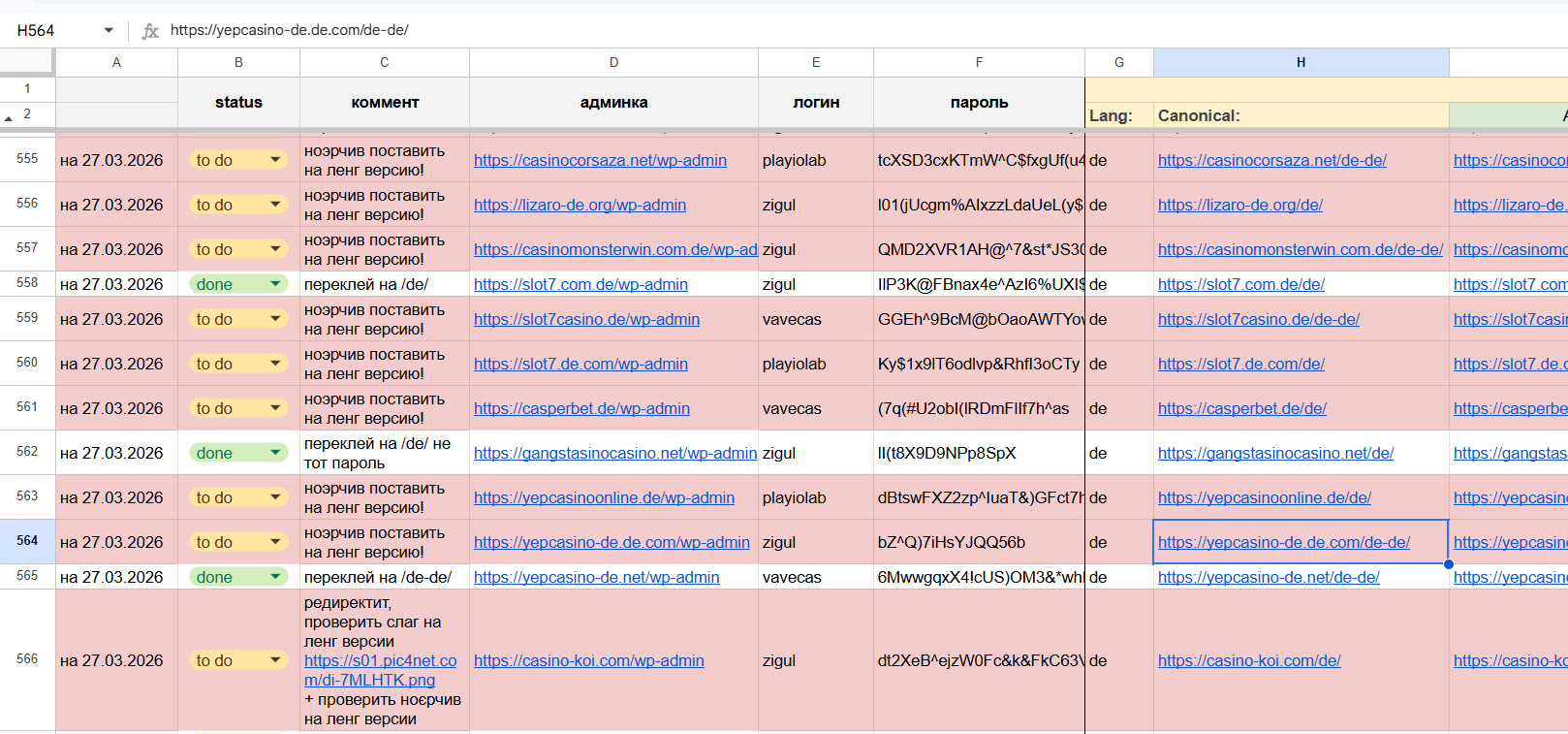Select column H header
The width and height of the screenshot is (1568, 734).
[1301, 62]
